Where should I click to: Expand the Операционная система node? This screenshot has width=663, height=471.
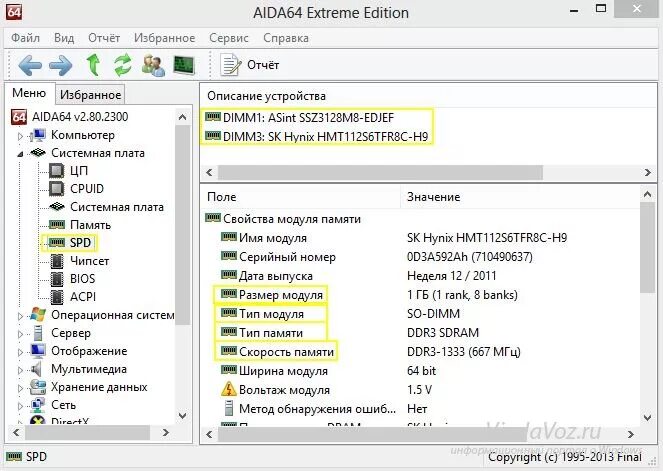tap(20, 316)
